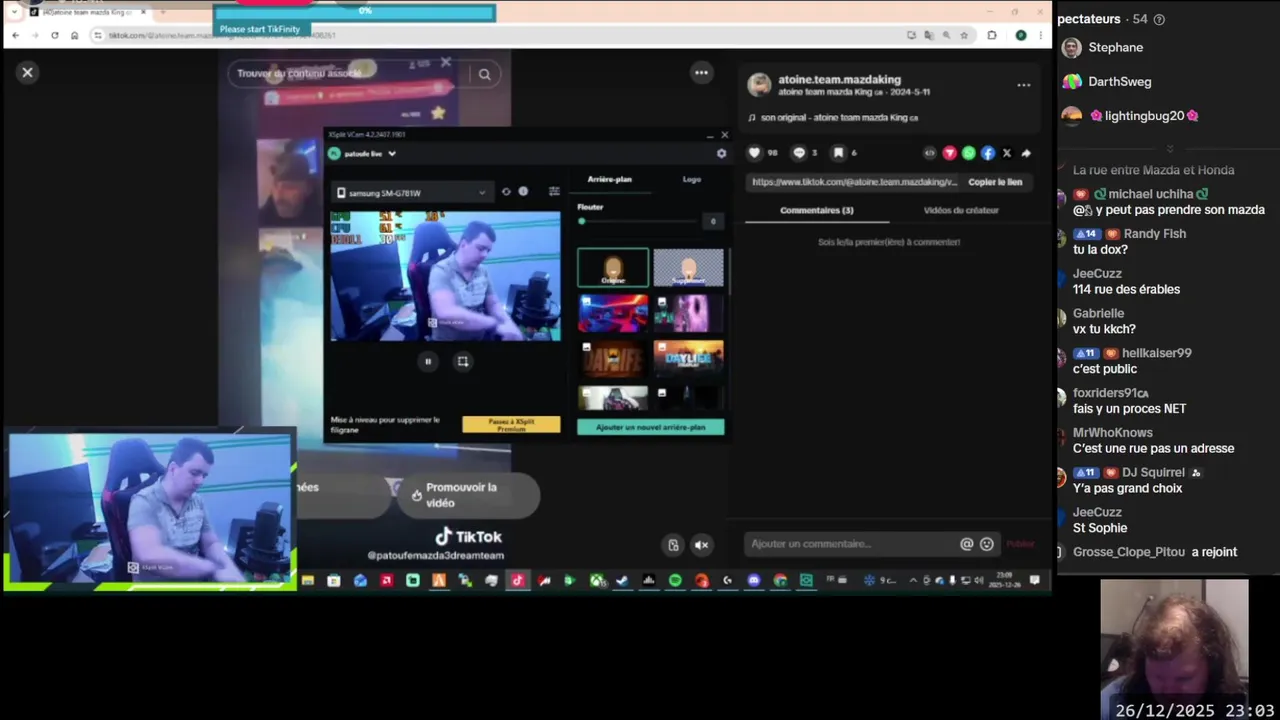
Task: Open atoine.team.mazdaking profile avatar
Action: 760,85
